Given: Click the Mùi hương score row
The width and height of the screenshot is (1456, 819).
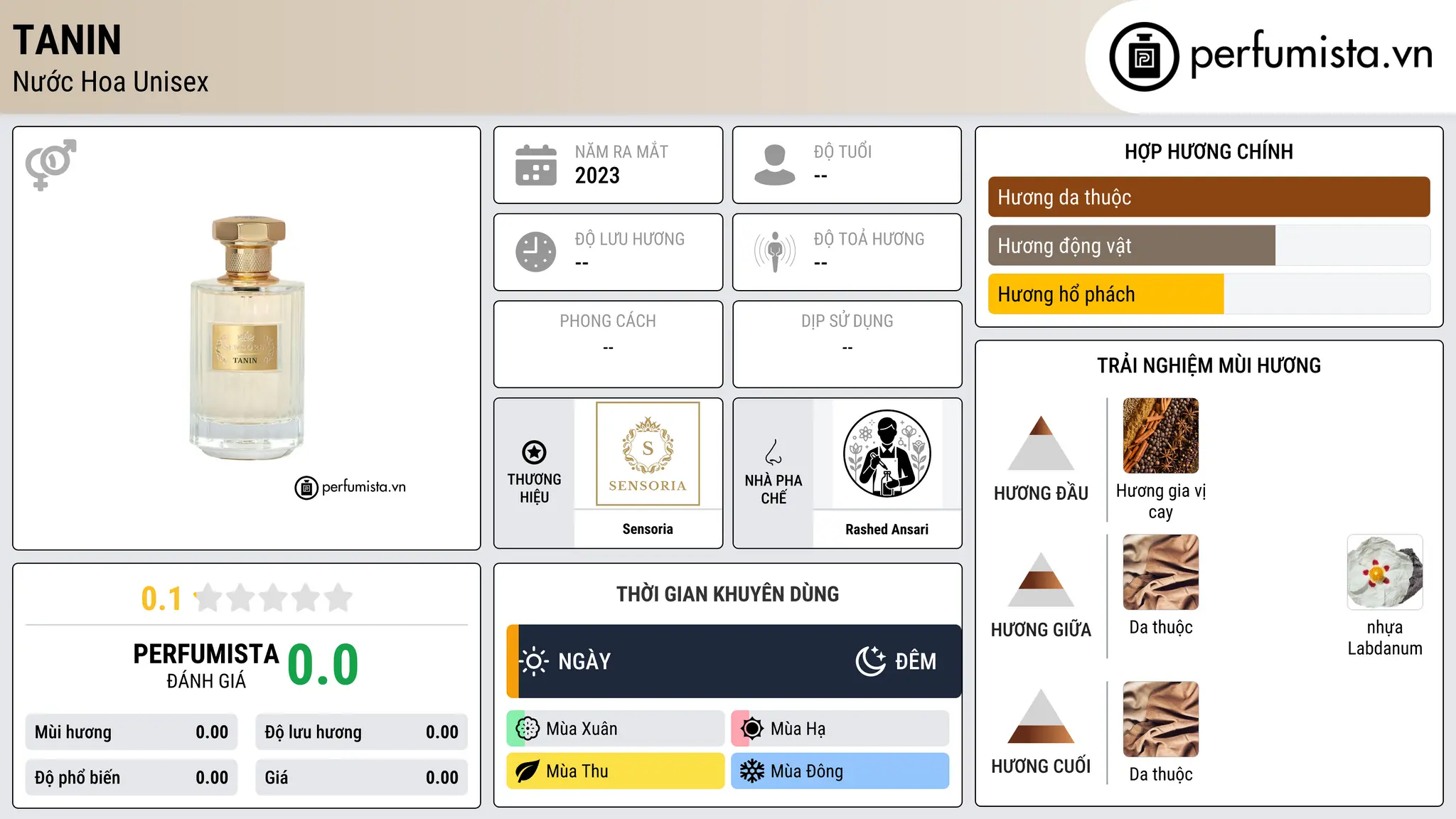Looking at the screenshot, I should (x=132, y=732).
